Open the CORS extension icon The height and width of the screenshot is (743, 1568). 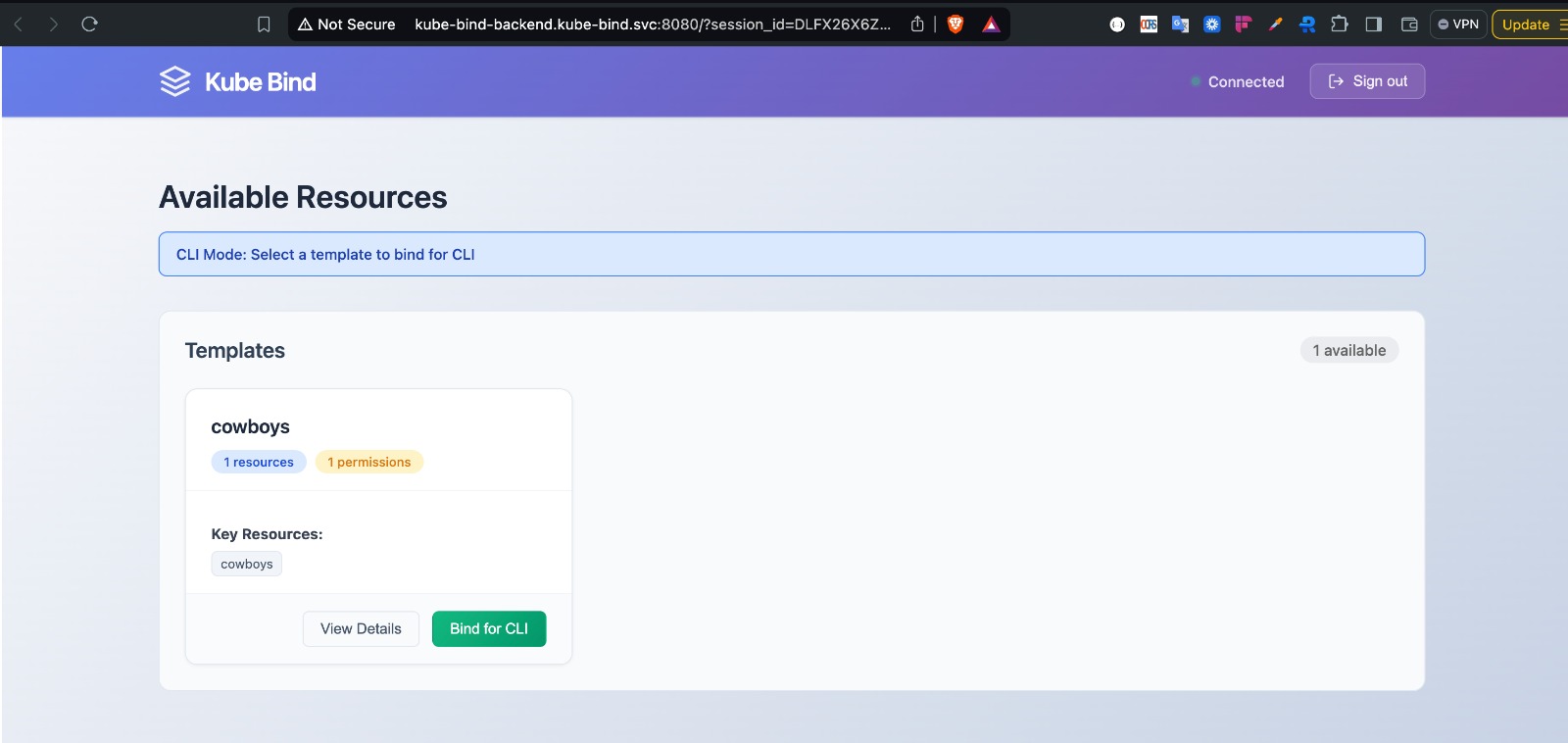[x=1149, y=25]
